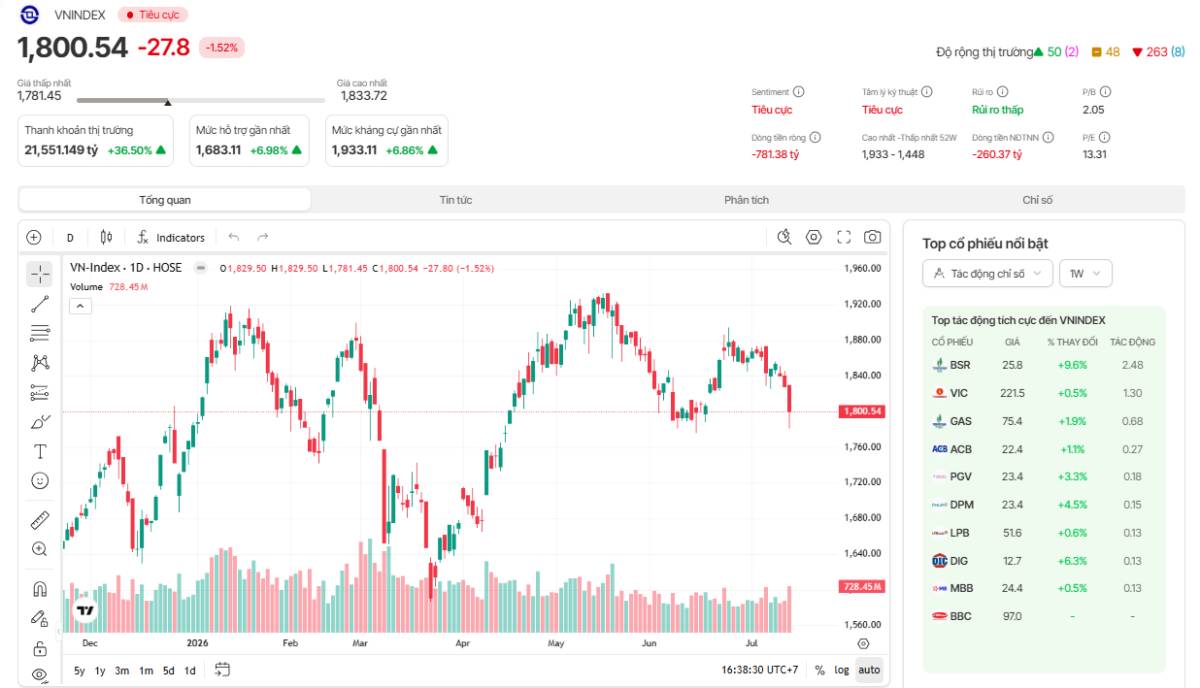1200x688 pixels.
Task: Switch to the Tổng quan tab
Action: click(x=165, y=200)
